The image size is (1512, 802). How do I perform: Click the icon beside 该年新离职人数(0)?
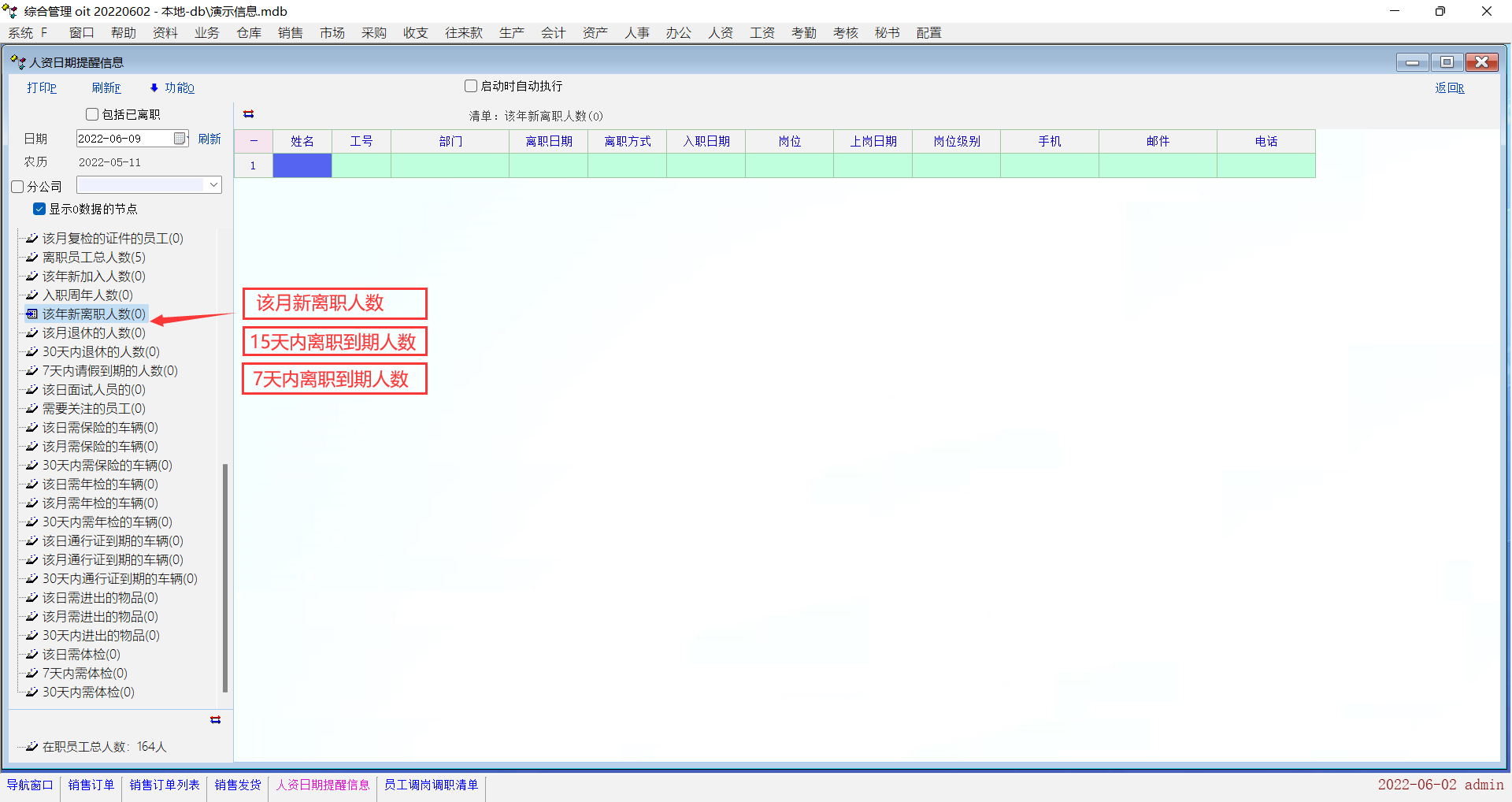31,314
